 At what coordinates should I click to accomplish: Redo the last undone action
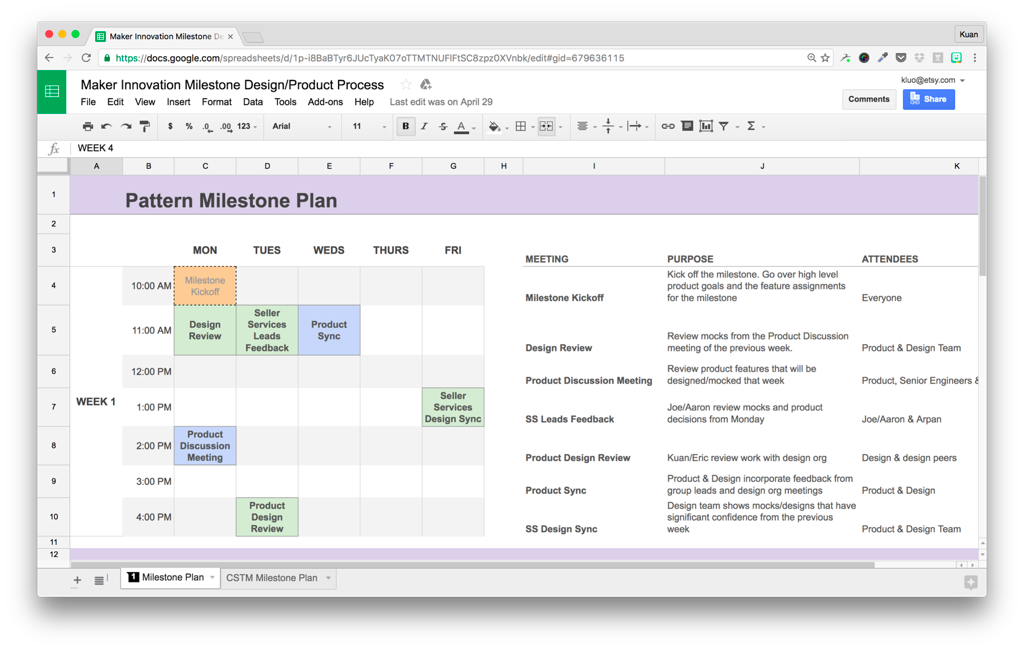coord(125,126)
